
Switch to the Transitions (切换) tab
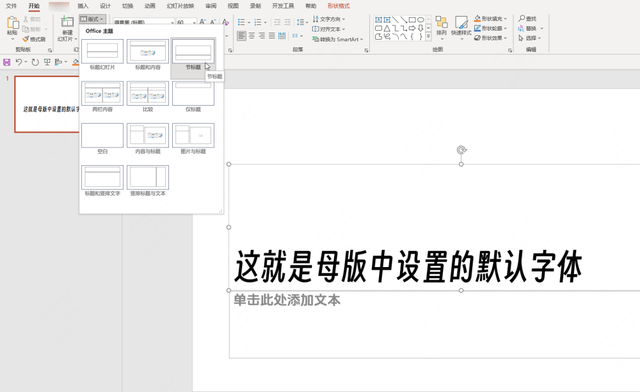[128, 6]
